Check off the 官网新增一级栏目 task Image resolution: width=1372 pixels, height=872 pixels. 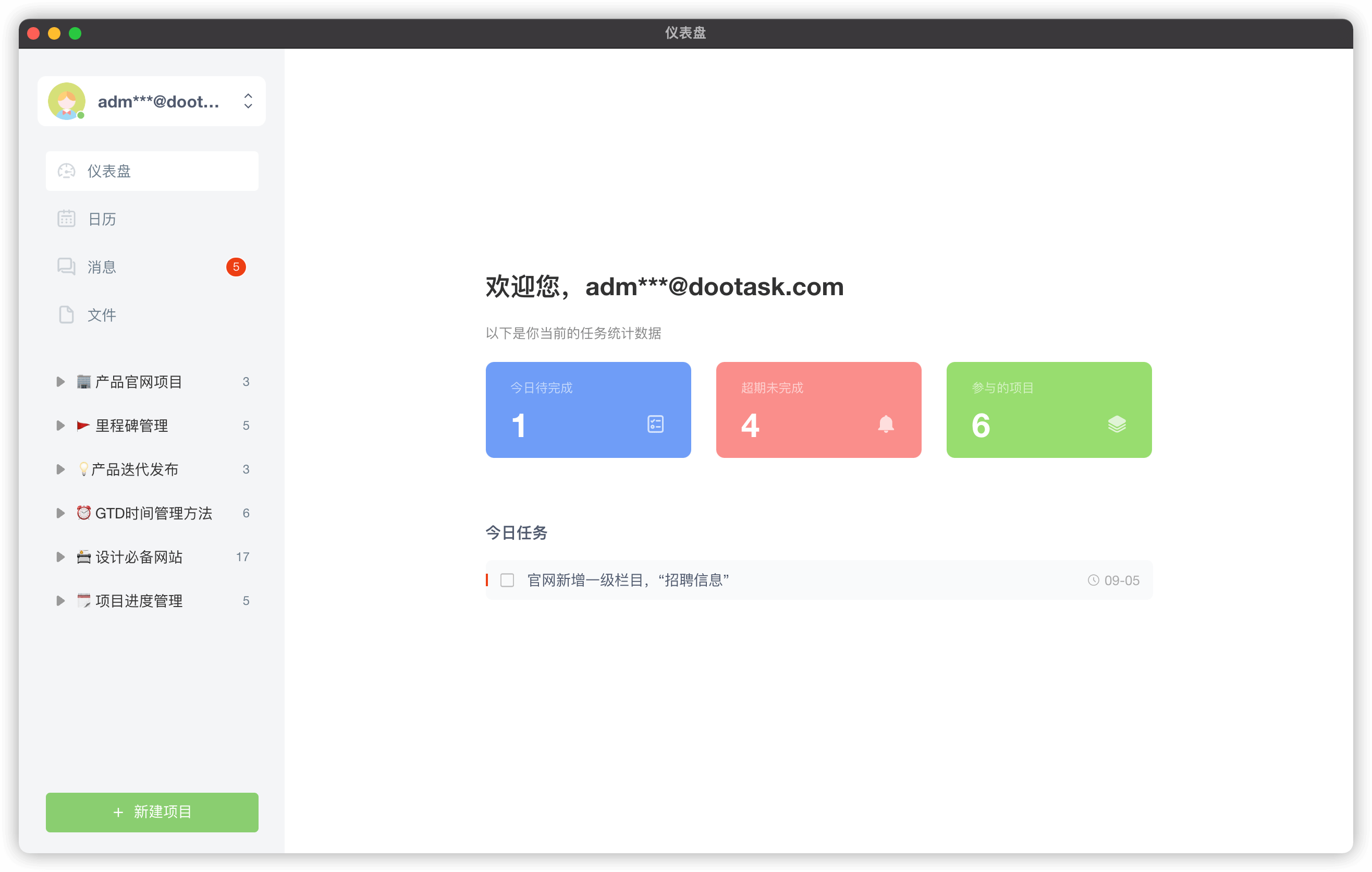(507, 579)
